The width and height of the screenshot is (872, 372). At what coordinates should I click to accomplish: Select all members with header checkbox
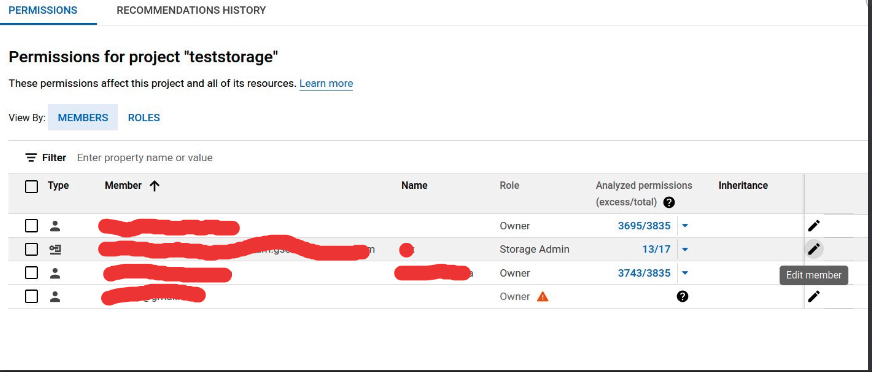point(32,186)
